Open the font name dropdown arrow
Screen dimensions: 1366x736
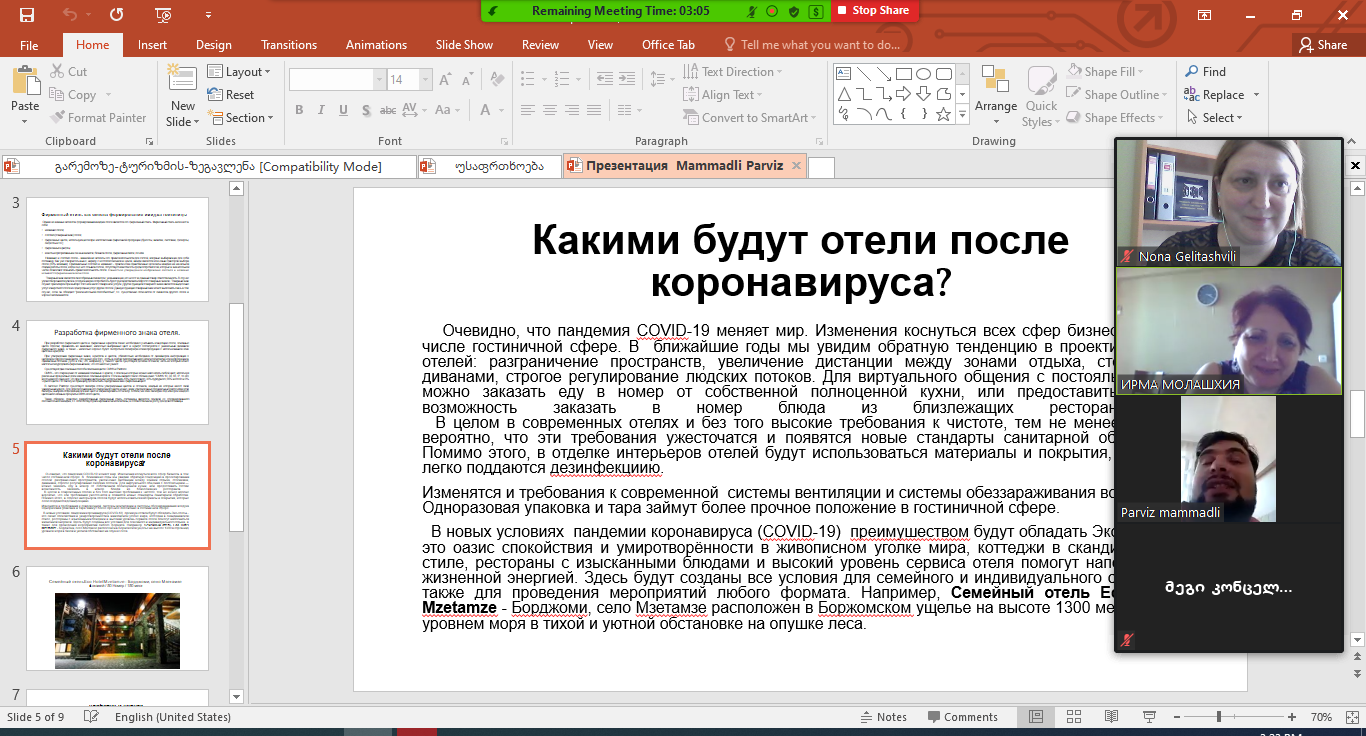(x=379, y=79)
